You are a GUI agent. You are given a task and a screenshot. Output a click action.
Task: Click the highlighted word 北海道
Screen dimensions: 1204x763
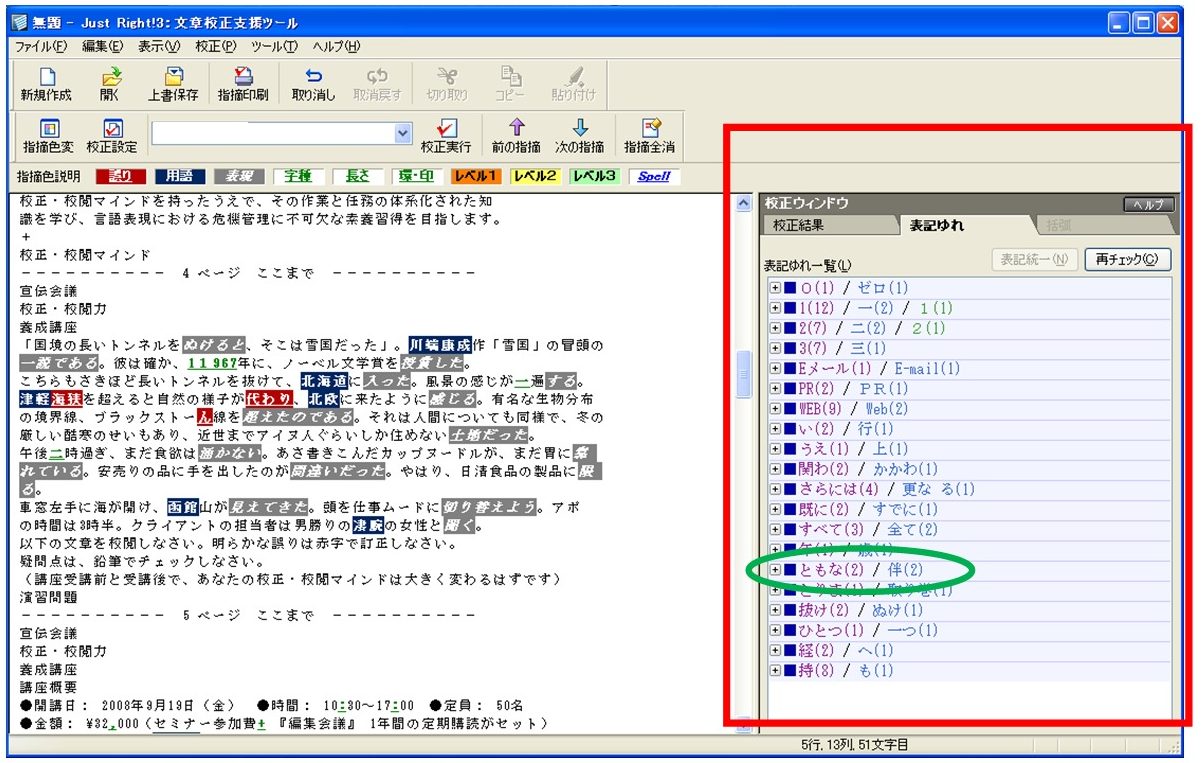[326, 381]
